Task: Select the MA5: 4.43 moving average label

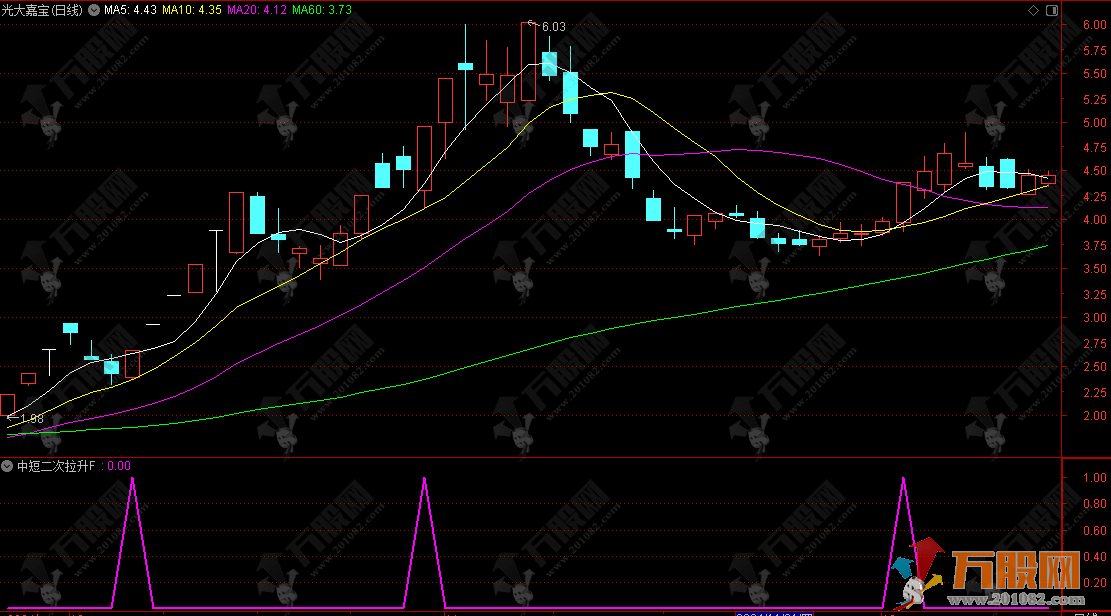Action: coord(130,10)
